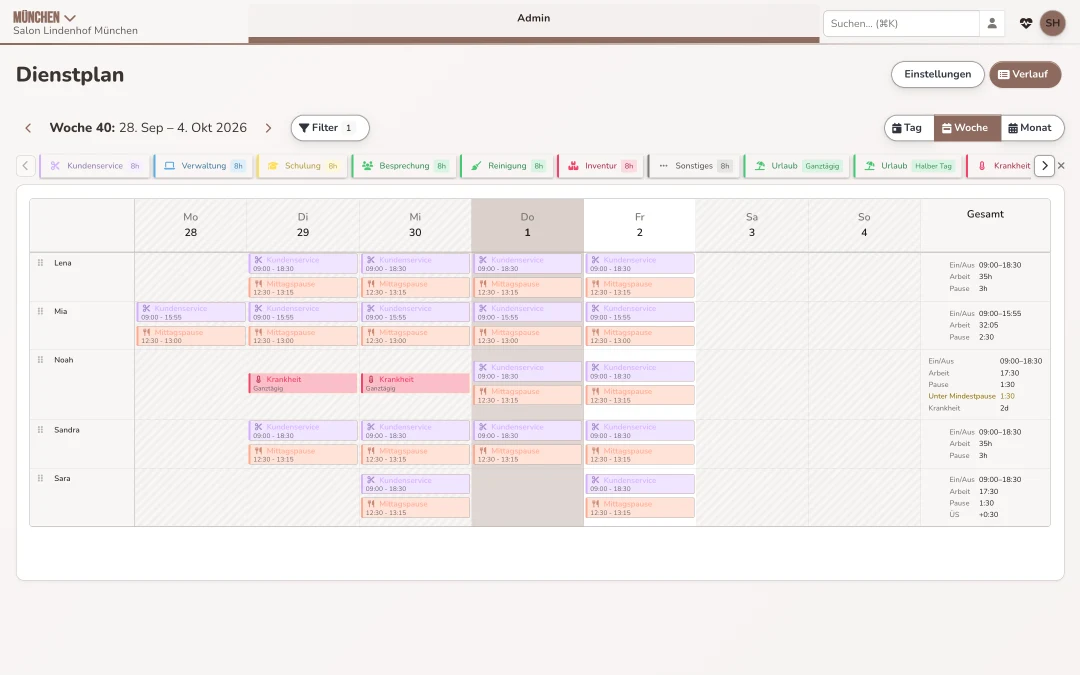Go to the next week
The image size is (1080, 675).
point(269,128)
